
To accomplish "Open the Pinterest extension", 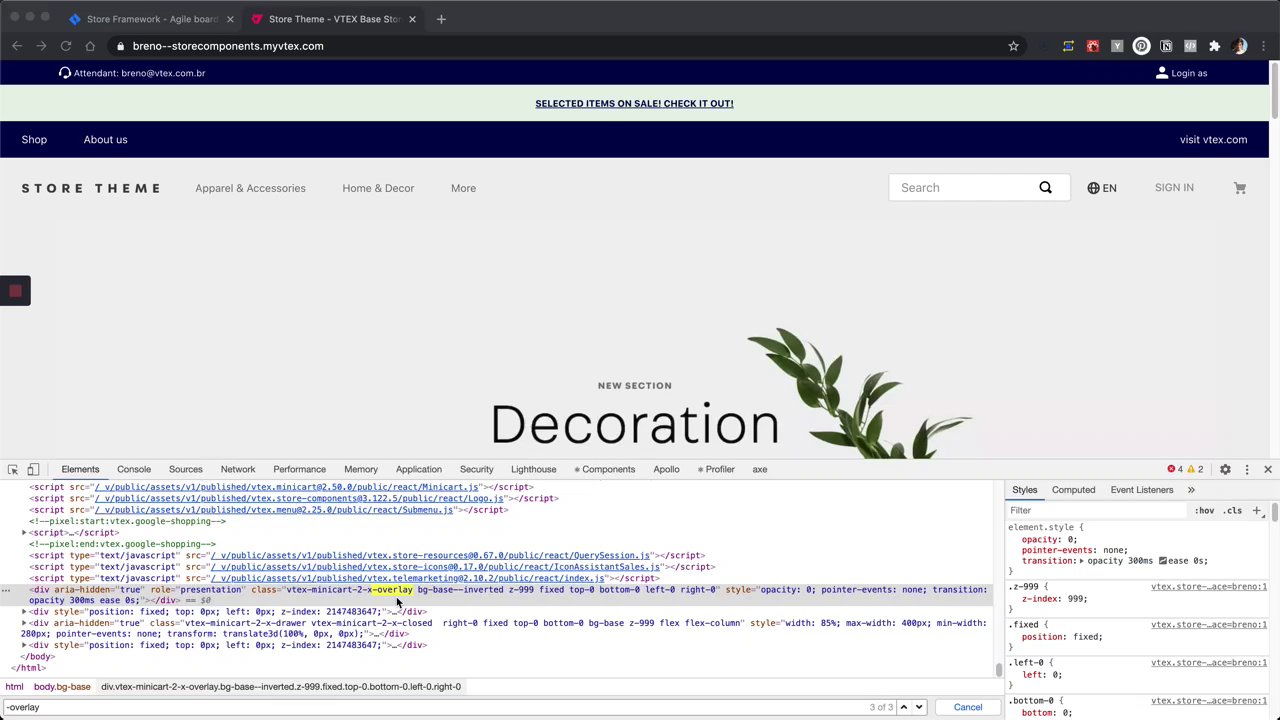I will pyautogui.click(x=1141, y=46).
